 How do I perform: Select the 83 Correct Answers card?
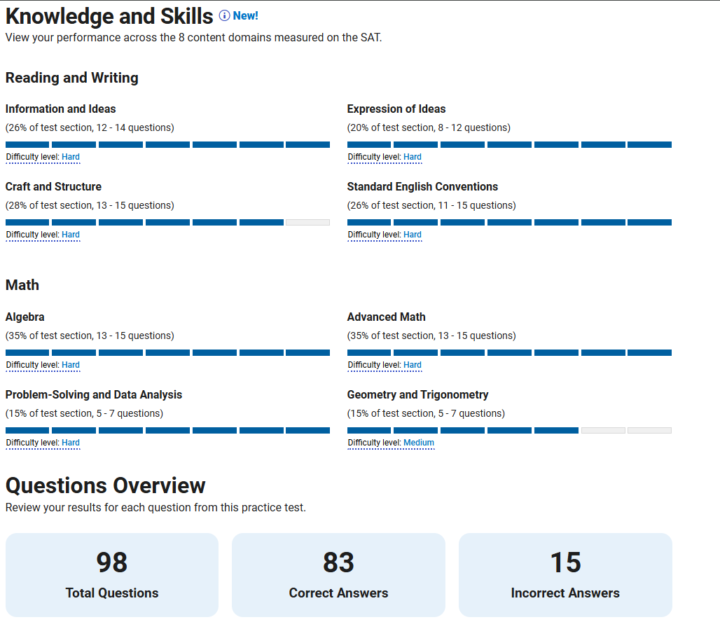point(338,574)
